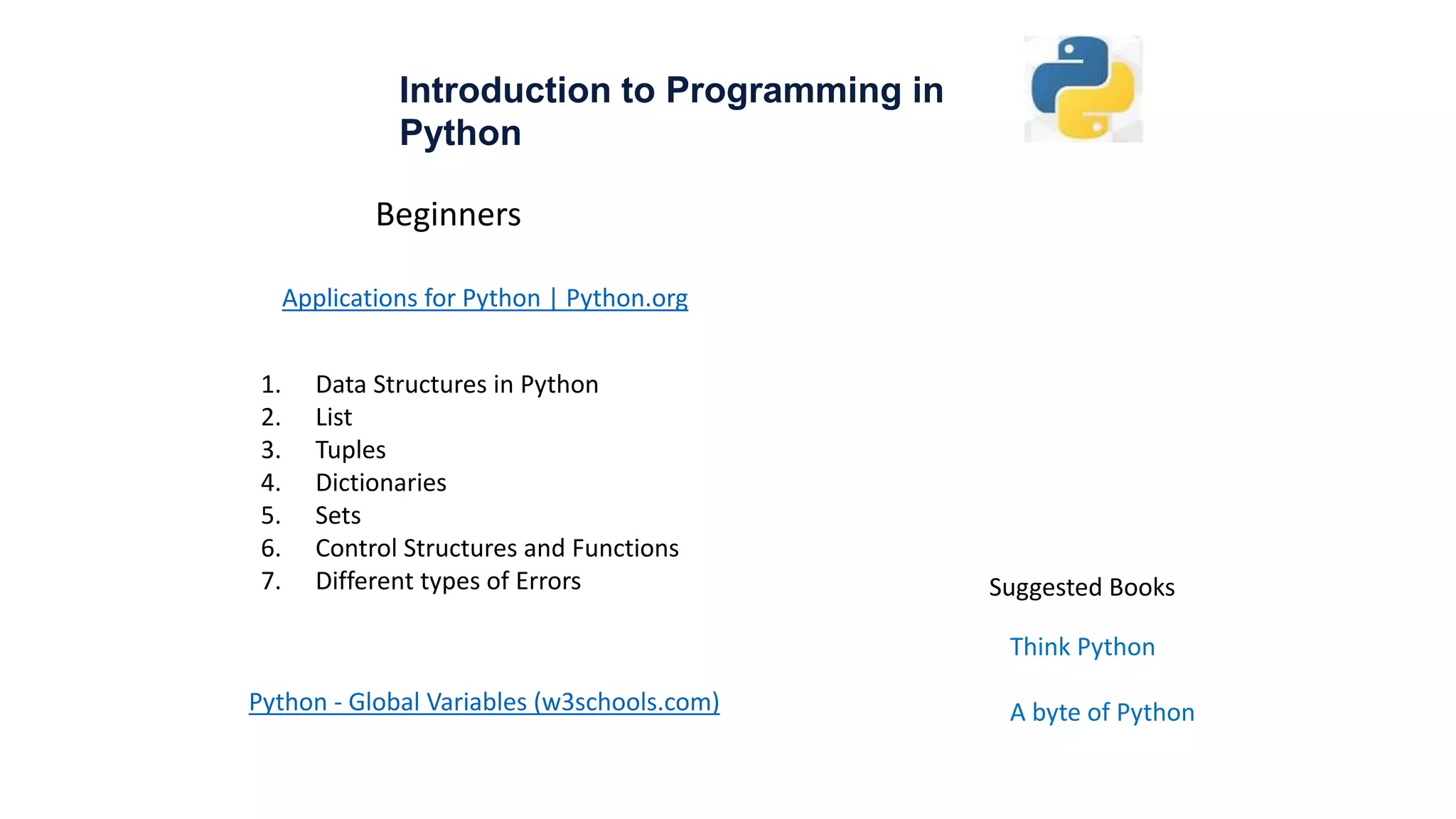Click list number 6 marker
Screen dimensions: 1456x819
(x=270, y=548)
